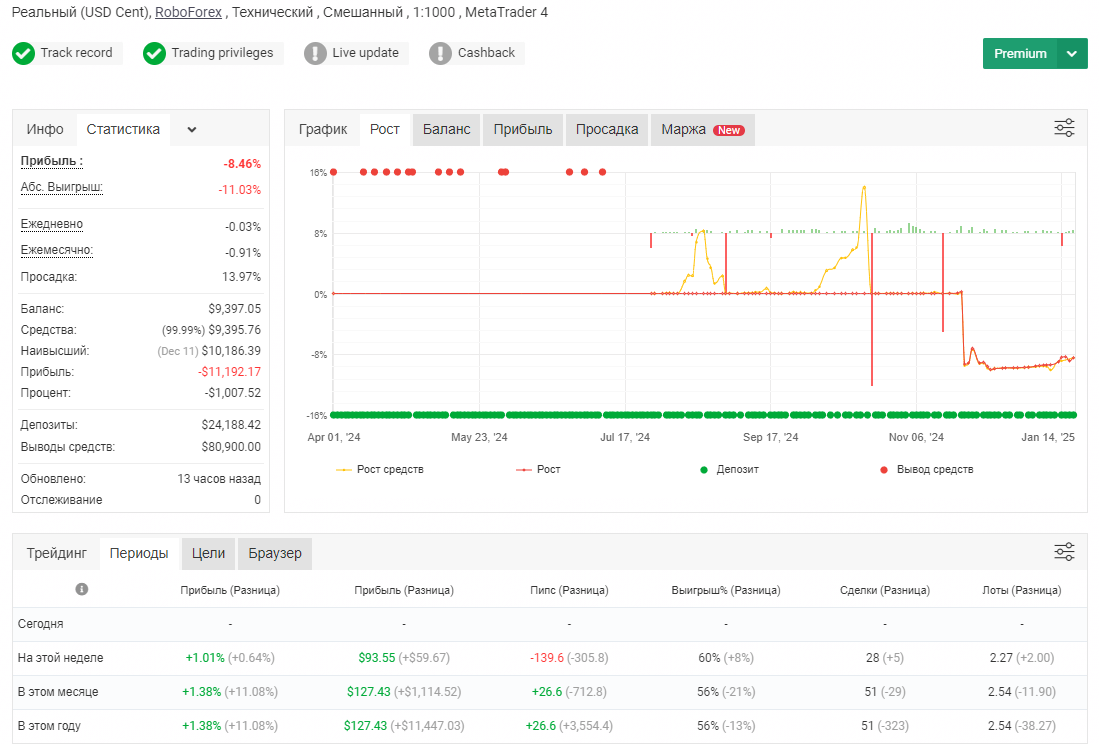Click the green Premium button
The width and height of the screenshot is (1099, 744).
(x=1020, y=54)
